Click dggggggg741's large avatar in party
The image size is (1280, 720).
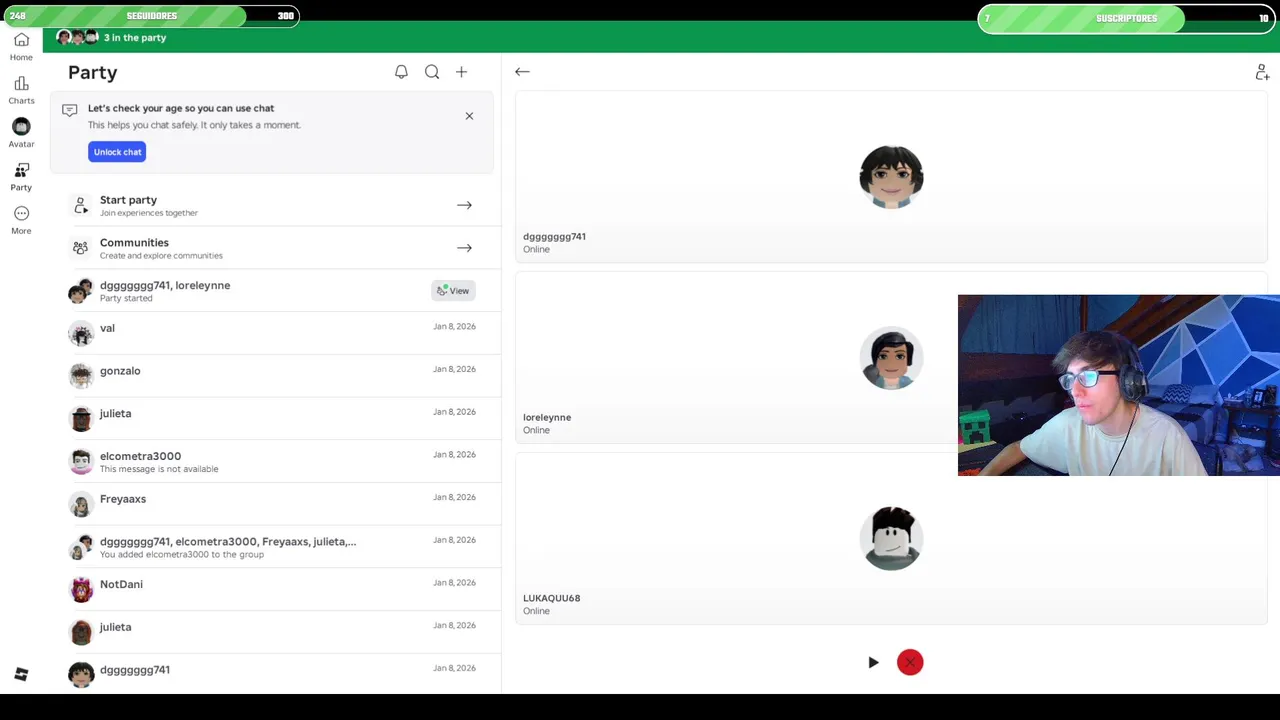(x=891, y=177)
